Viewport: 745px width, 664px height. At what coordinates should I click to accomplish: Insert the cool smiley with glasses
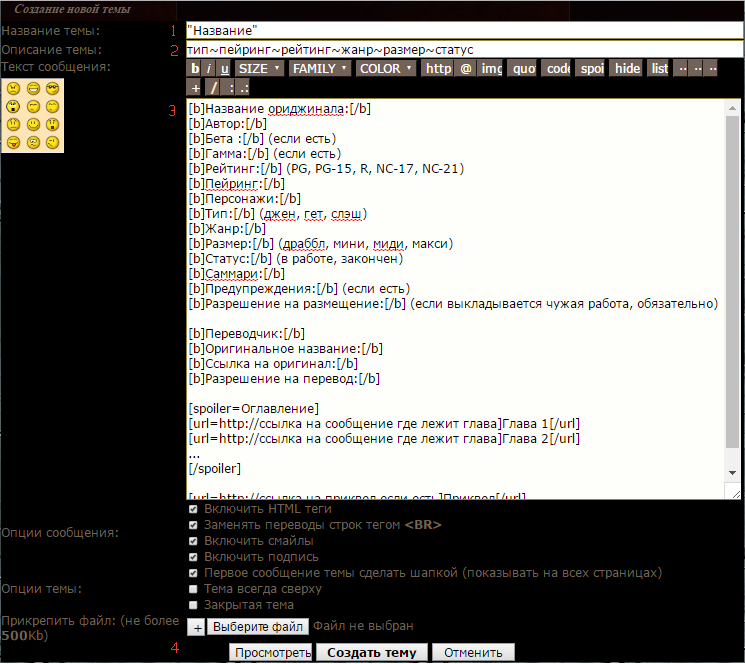click(x=52, y=88)
